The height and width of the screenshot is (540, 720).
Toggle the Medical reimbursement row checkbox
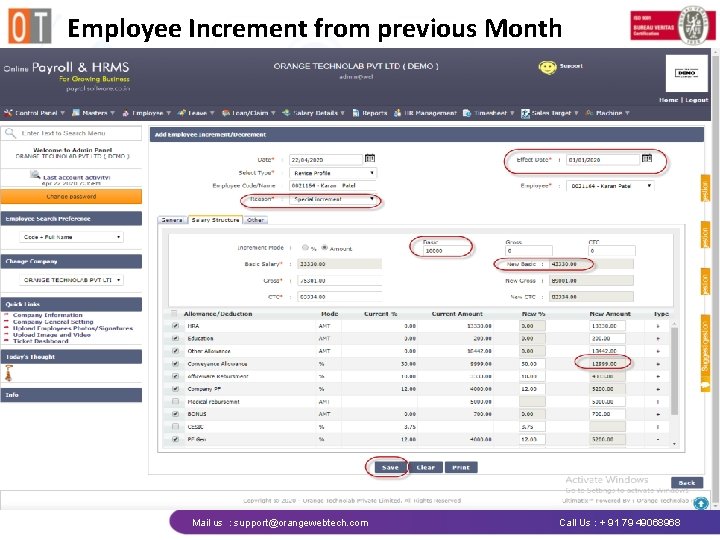coord(175,401)
